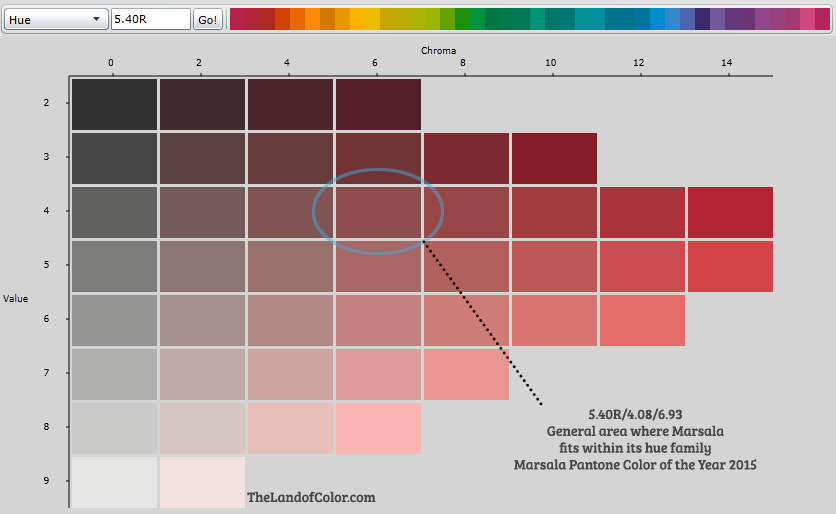Select the deep red swatch at value 3, chroma 10
Viewport: 836px width, 514px height.
pyautogui.click(x=554, y=158)
